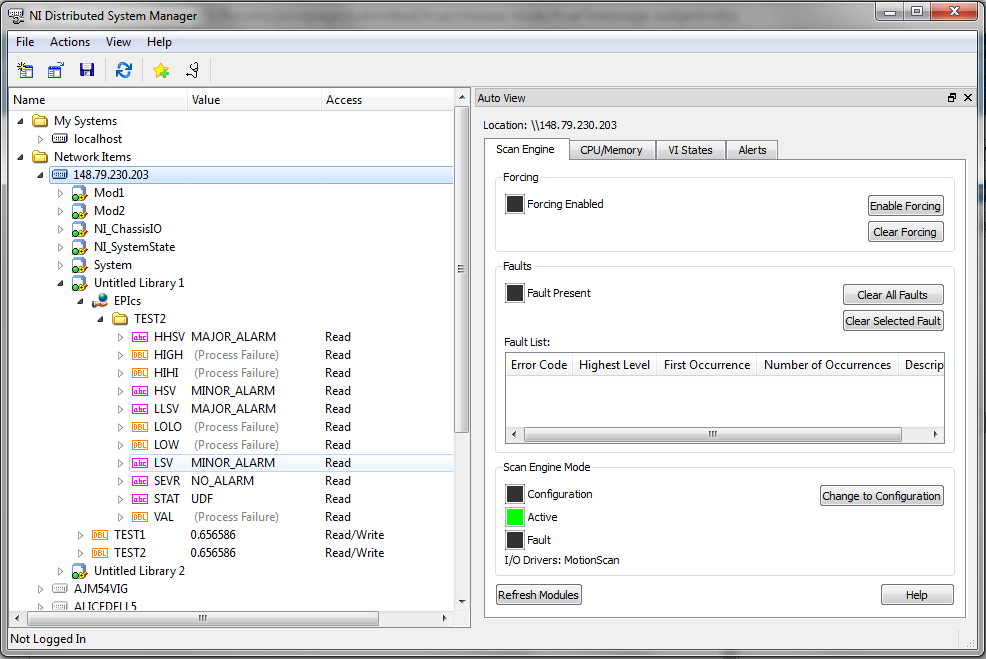Click the My Systems folder icon
The height and width of the screenshot is (659, 986).
coord(40,121)
